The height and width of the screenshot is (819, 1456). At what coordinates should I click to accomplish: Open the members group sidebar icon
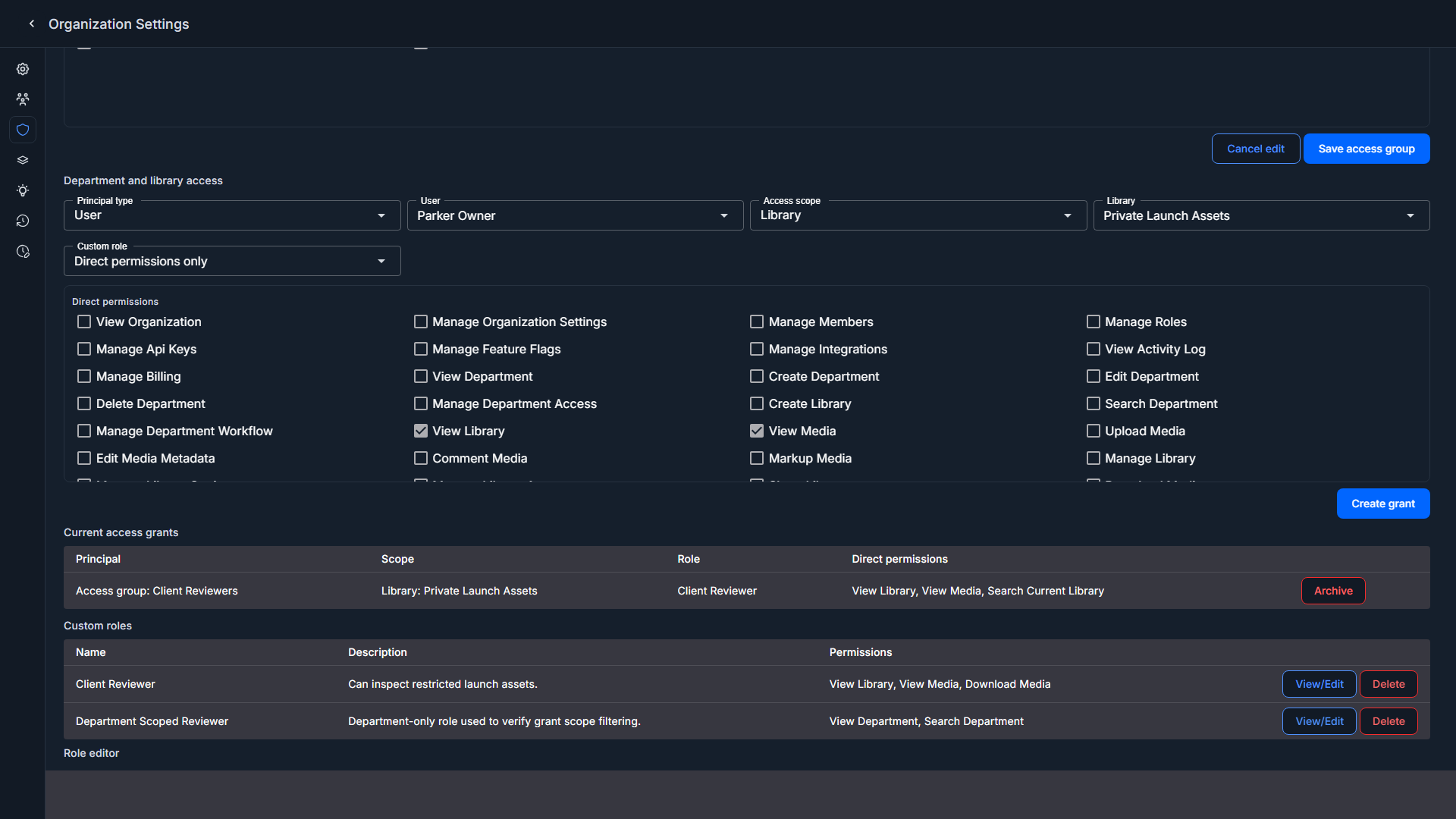tap(23, 99)
